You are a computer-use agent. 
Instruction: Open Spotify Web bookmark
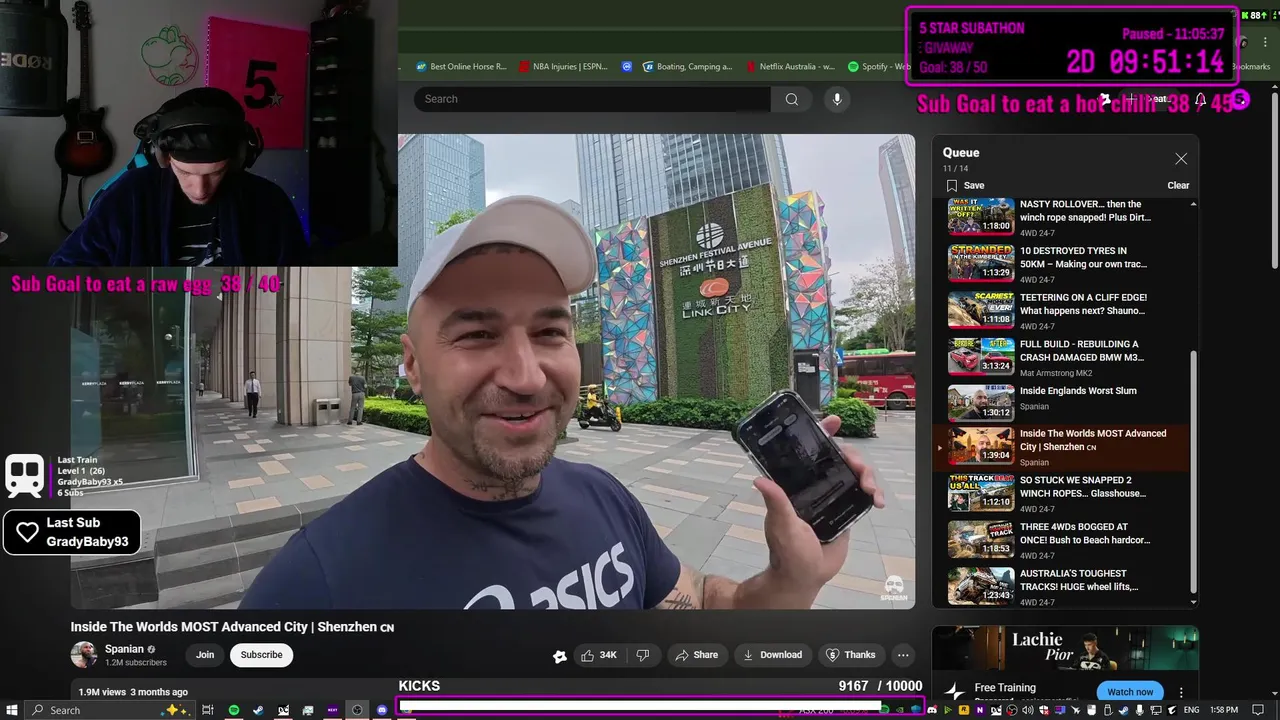880,67
